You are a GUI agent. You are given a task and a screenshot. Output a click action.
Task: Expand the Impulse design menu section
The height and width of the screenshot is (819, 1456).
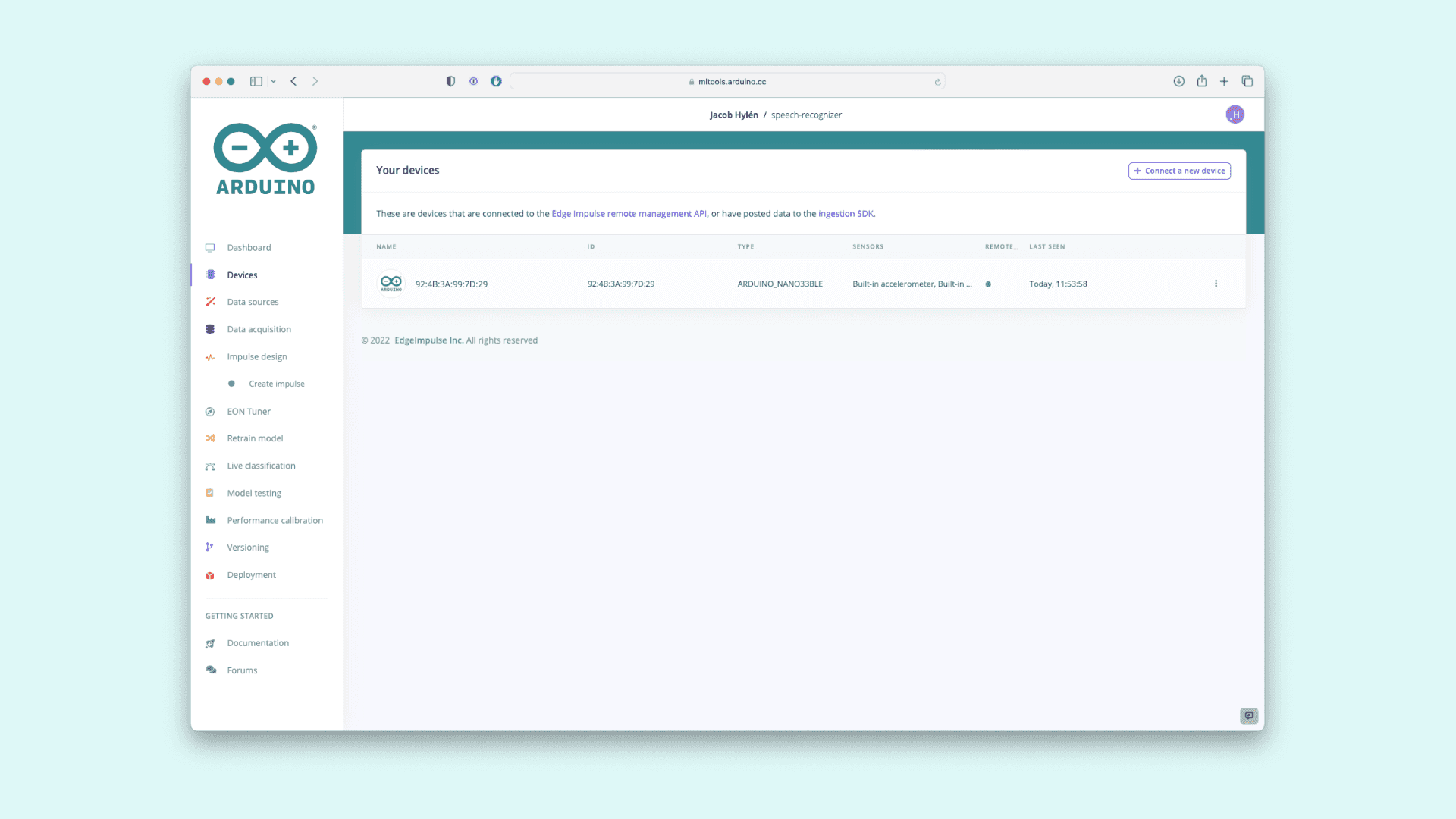coord(256,357)
